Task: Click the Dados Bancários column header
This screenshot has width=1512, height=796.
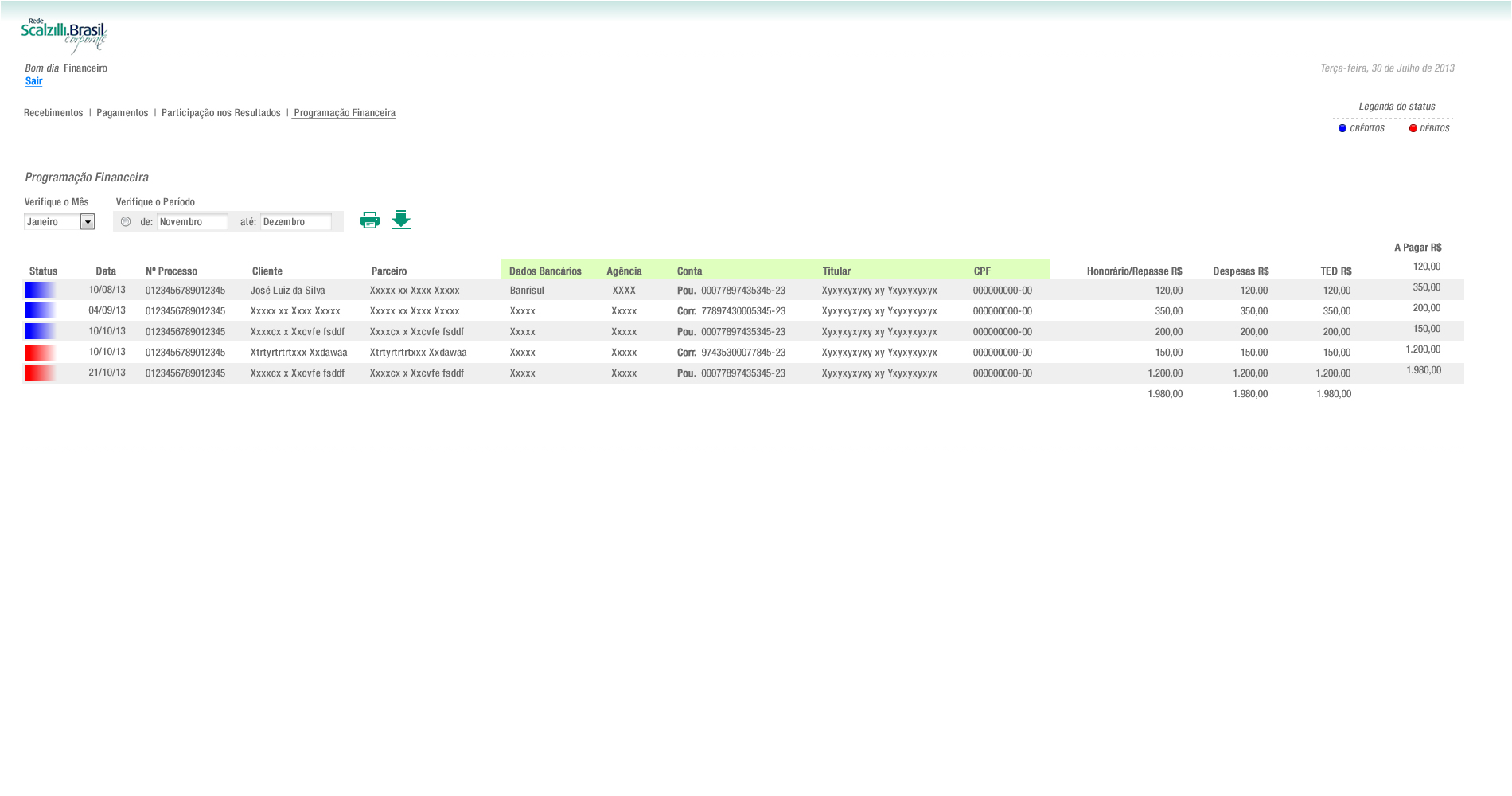Action: (545, 271)
